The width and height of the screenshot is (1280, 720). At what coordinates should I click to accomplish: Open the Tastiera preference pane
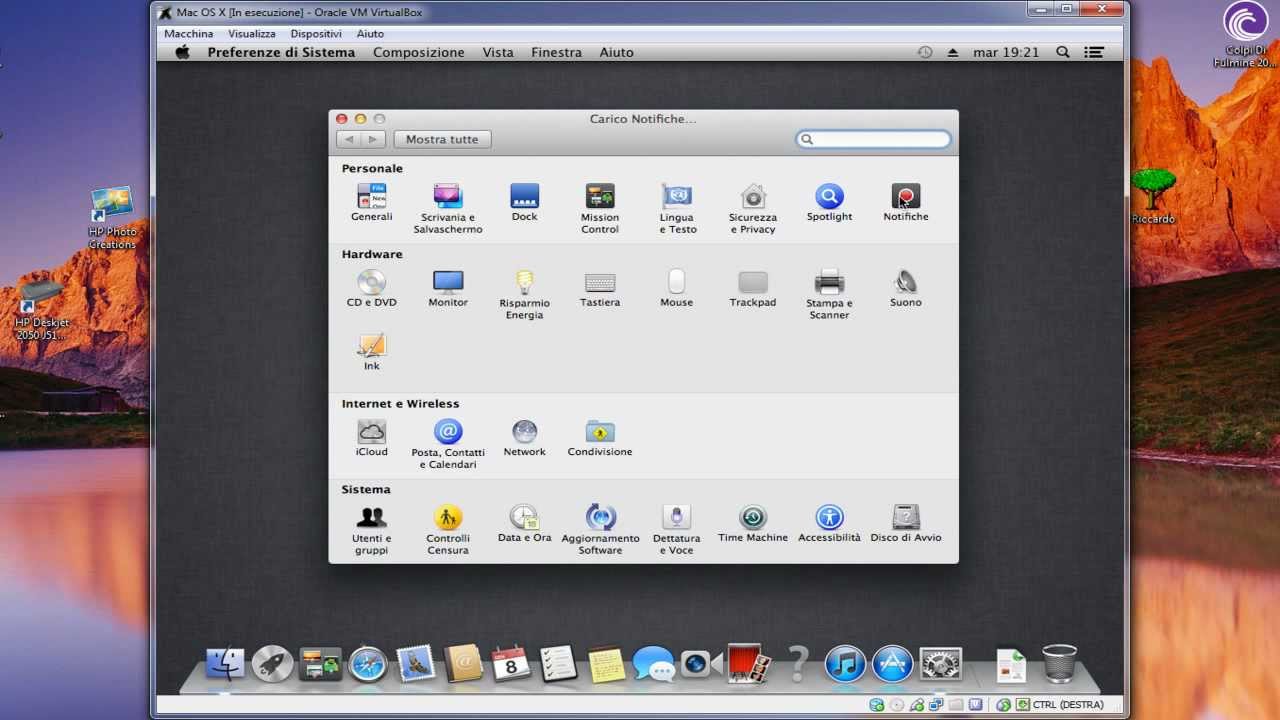[x=600, y=288]
